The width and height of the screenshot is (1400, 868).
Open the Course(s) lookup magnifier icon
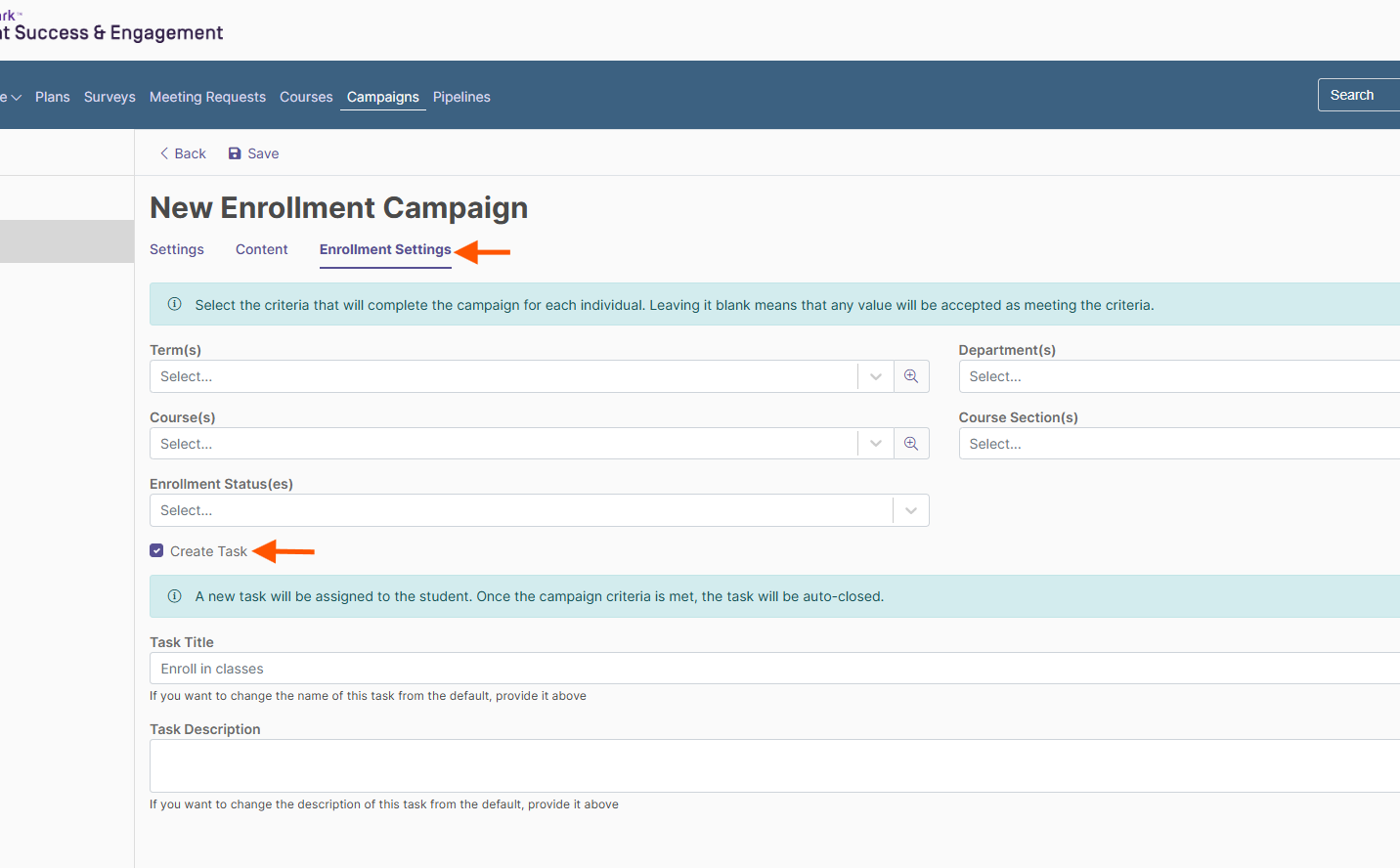coord(911,444)
